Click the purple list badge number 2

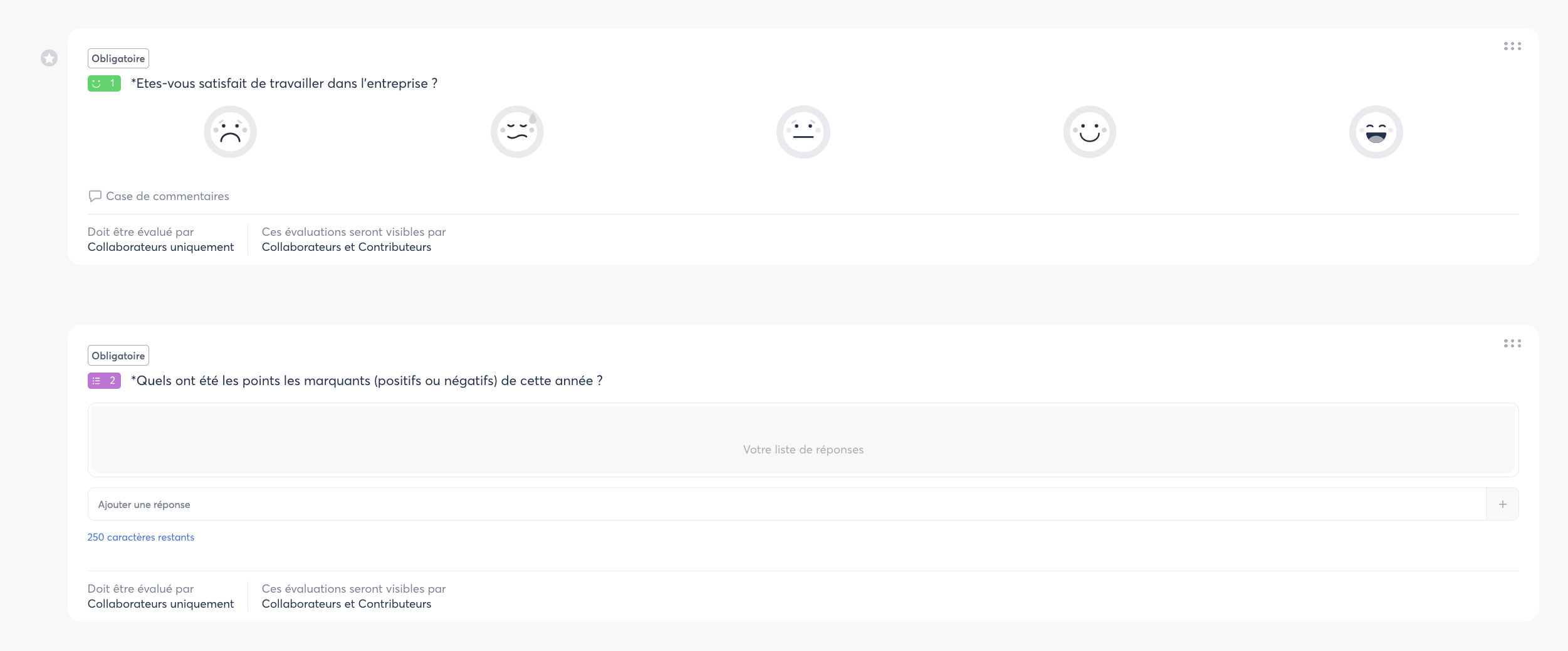point(104,381)
